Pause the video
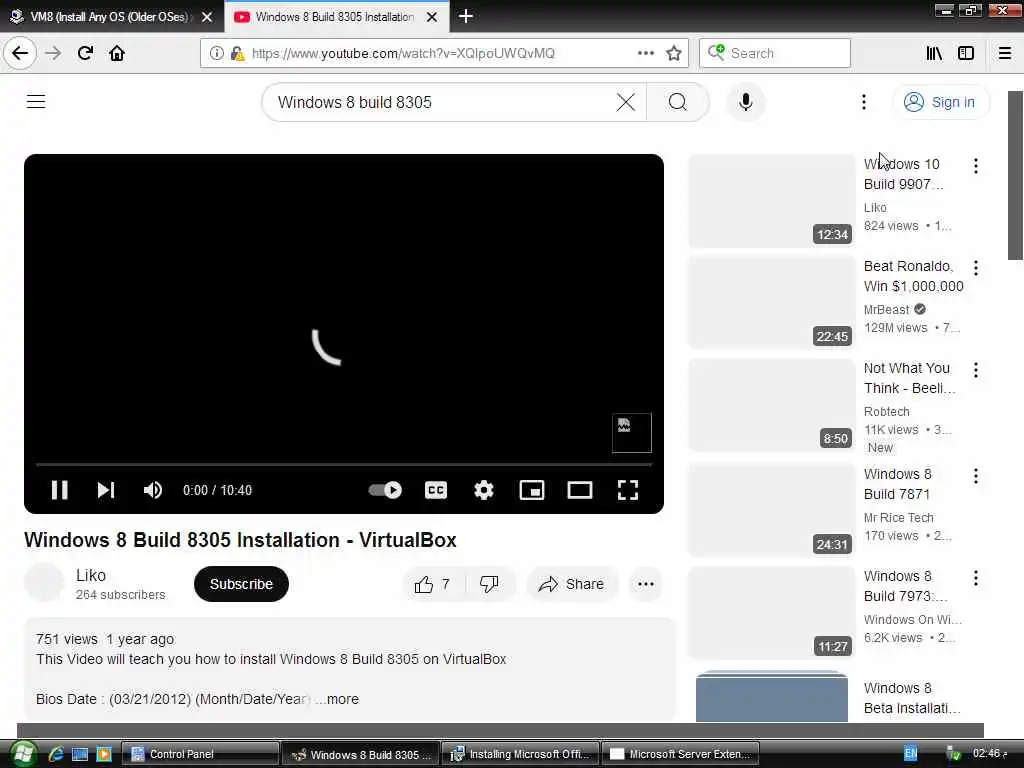Viewport: 1024px width, 768px height. coord(59,490)
